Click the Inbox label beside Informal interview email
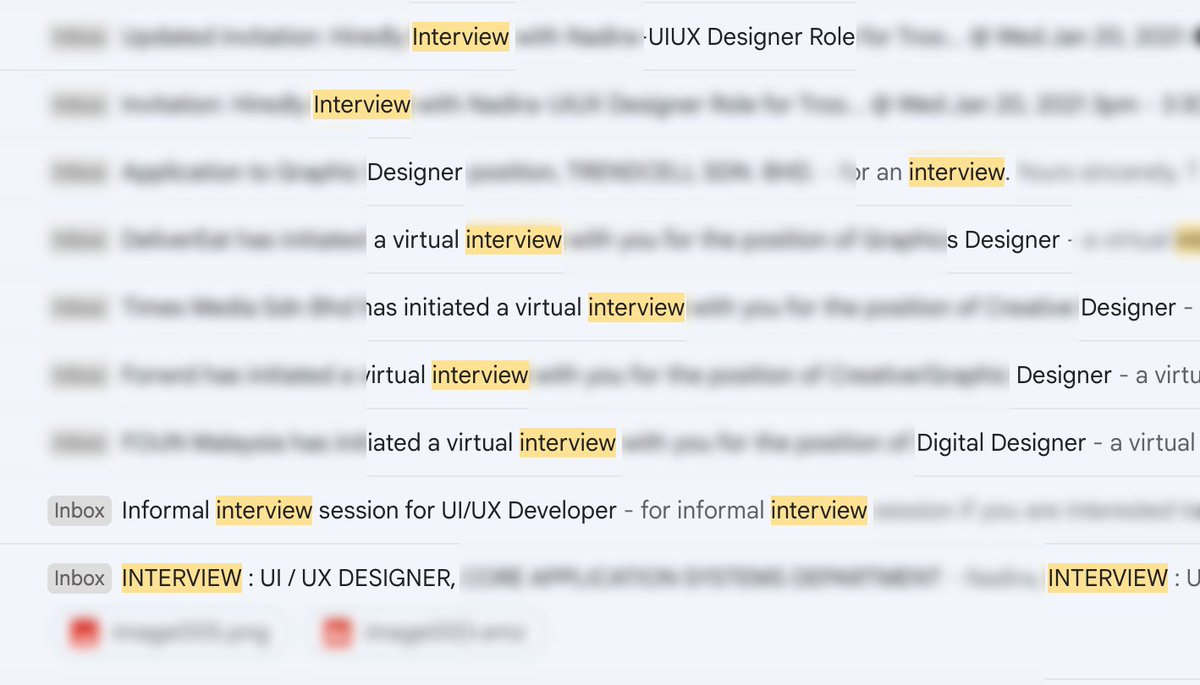The width and height of the screenshot is (1200, 685). tap(78, 510)
